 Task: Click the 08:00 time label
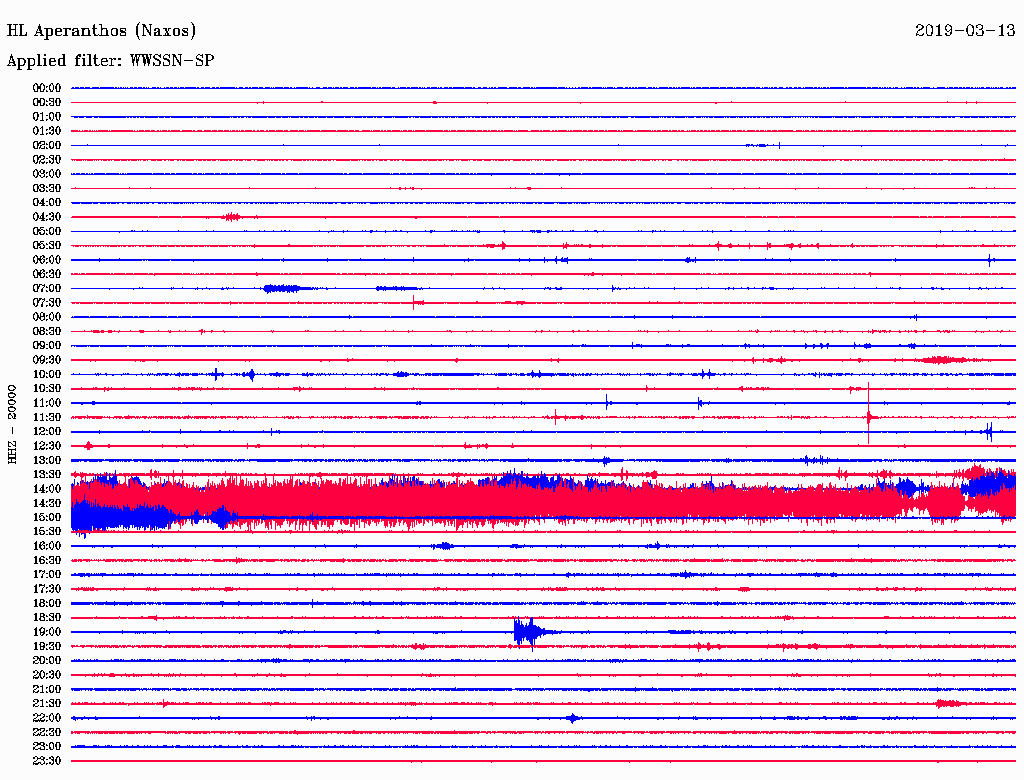47,317
